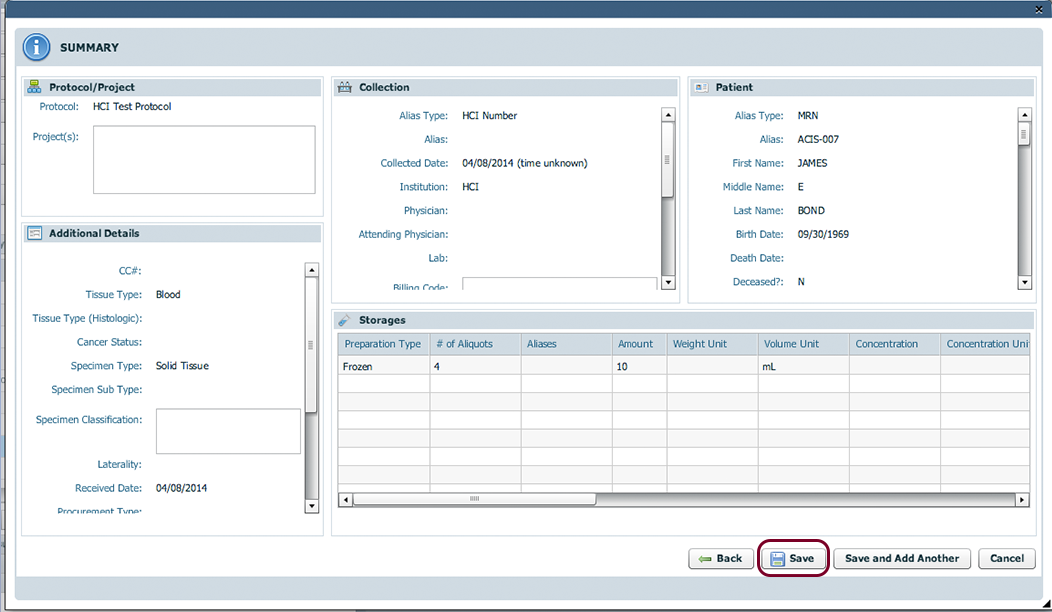Click the Storages panel vial icon
Viewport: 1052px width, 612px height.
[344, 320]
